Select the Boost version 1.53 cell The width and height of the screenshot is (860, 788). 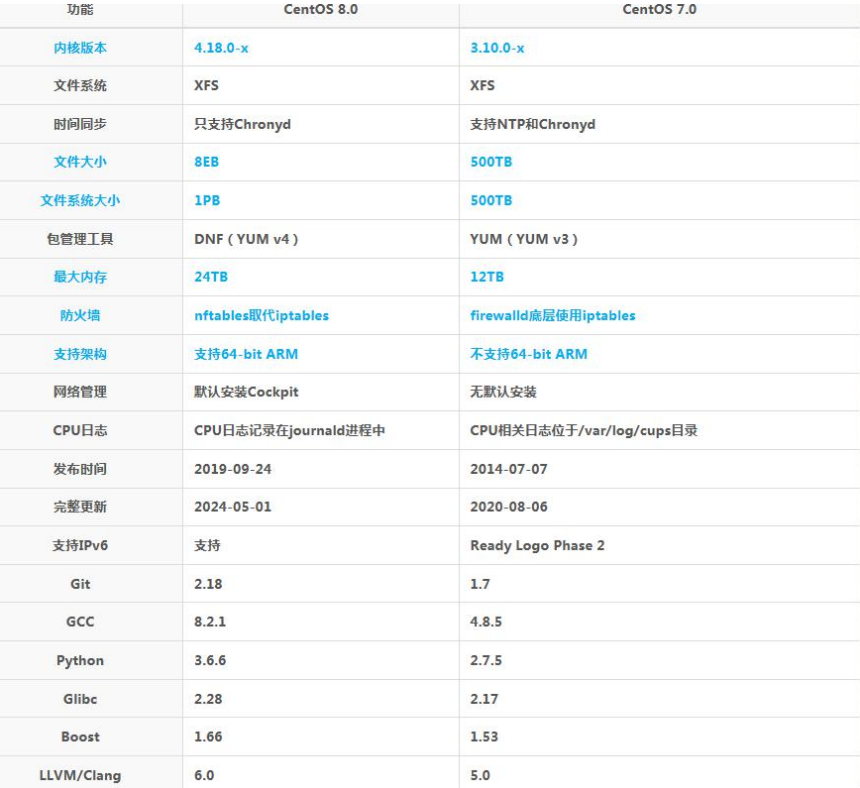[484, 736]
